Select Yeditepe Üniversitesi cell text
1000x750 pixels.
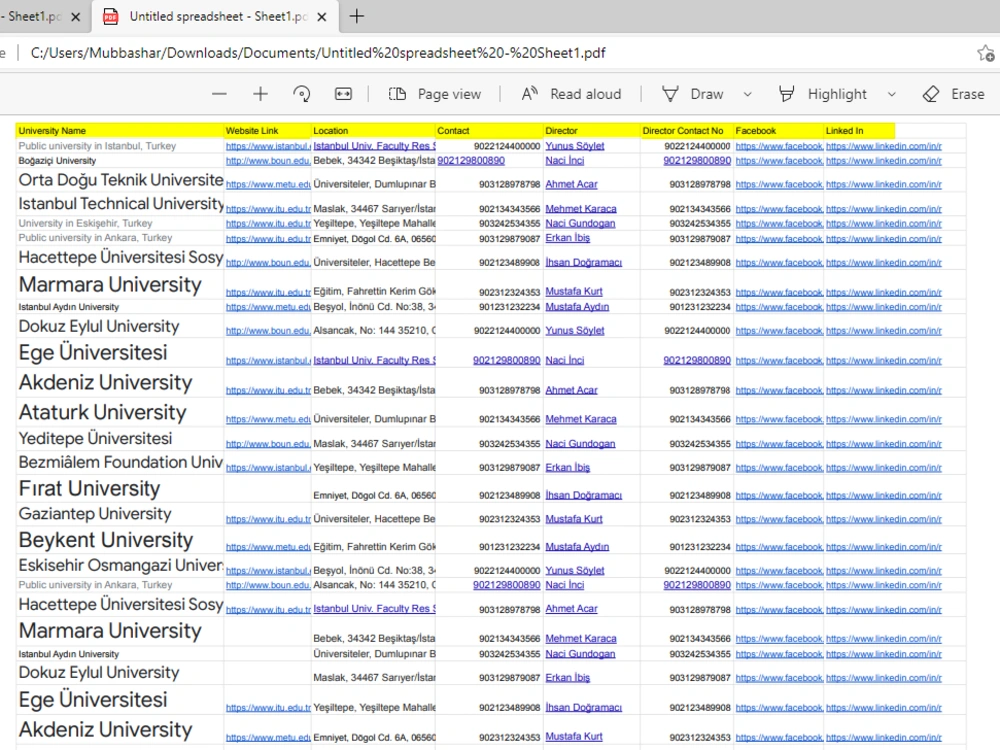pos(95,439)
